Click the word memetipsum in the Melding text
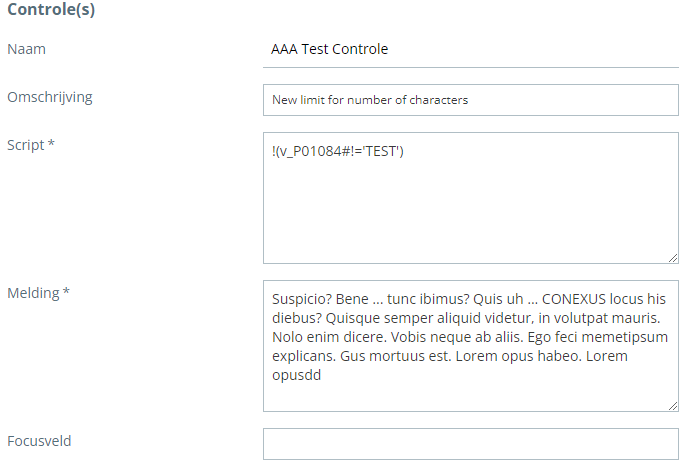Screen dimensions: 685x466 click(625, 336)
